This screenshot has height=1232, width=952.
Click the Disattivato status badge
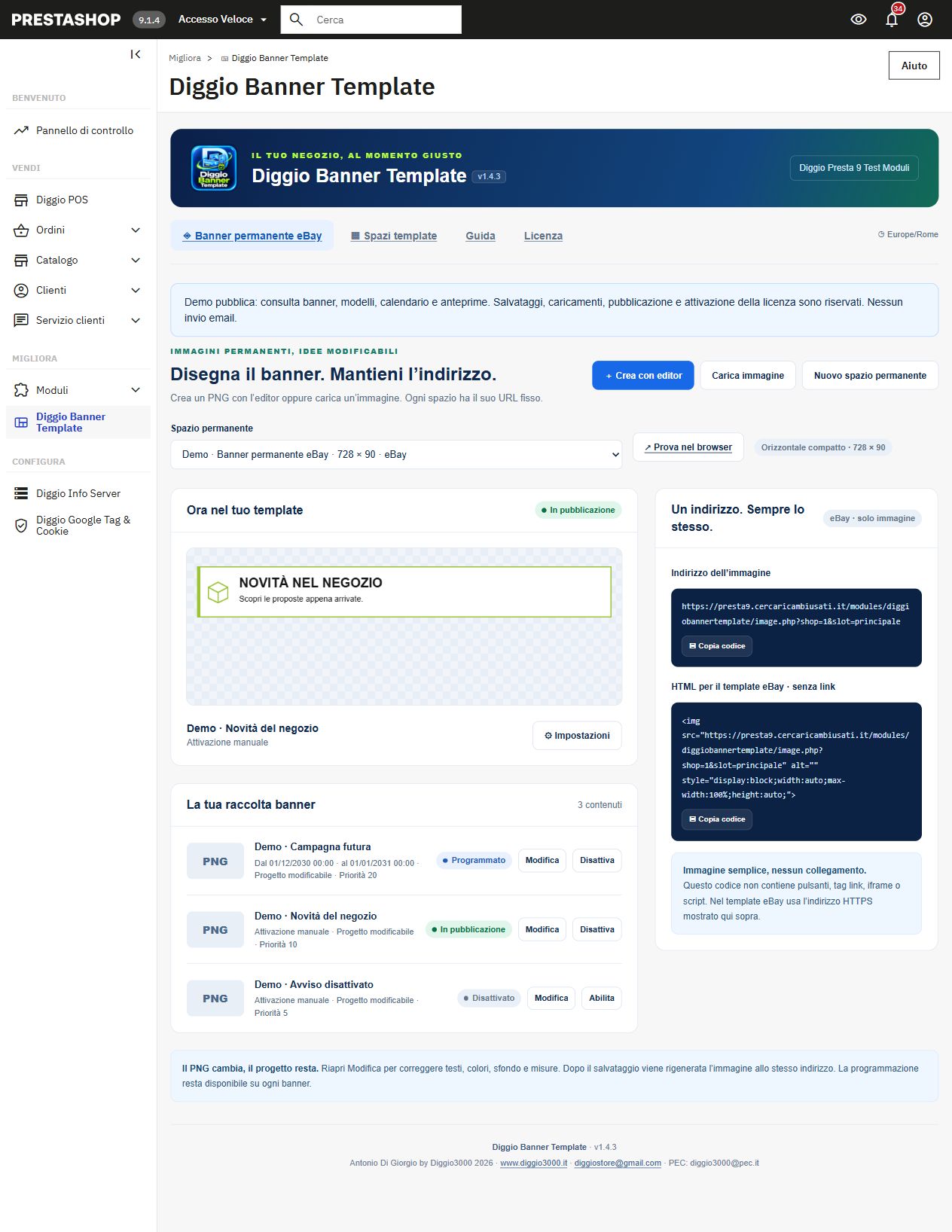pos(489,999)
